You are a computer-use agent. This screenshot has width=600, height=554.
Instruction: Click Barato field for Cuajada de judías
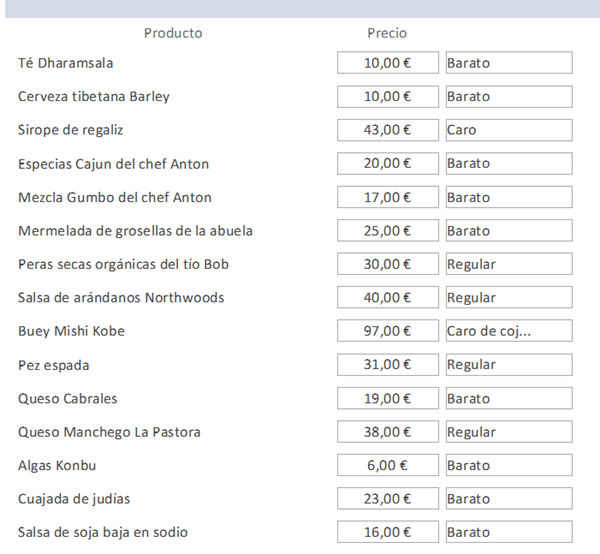click(x=508, y=499)
